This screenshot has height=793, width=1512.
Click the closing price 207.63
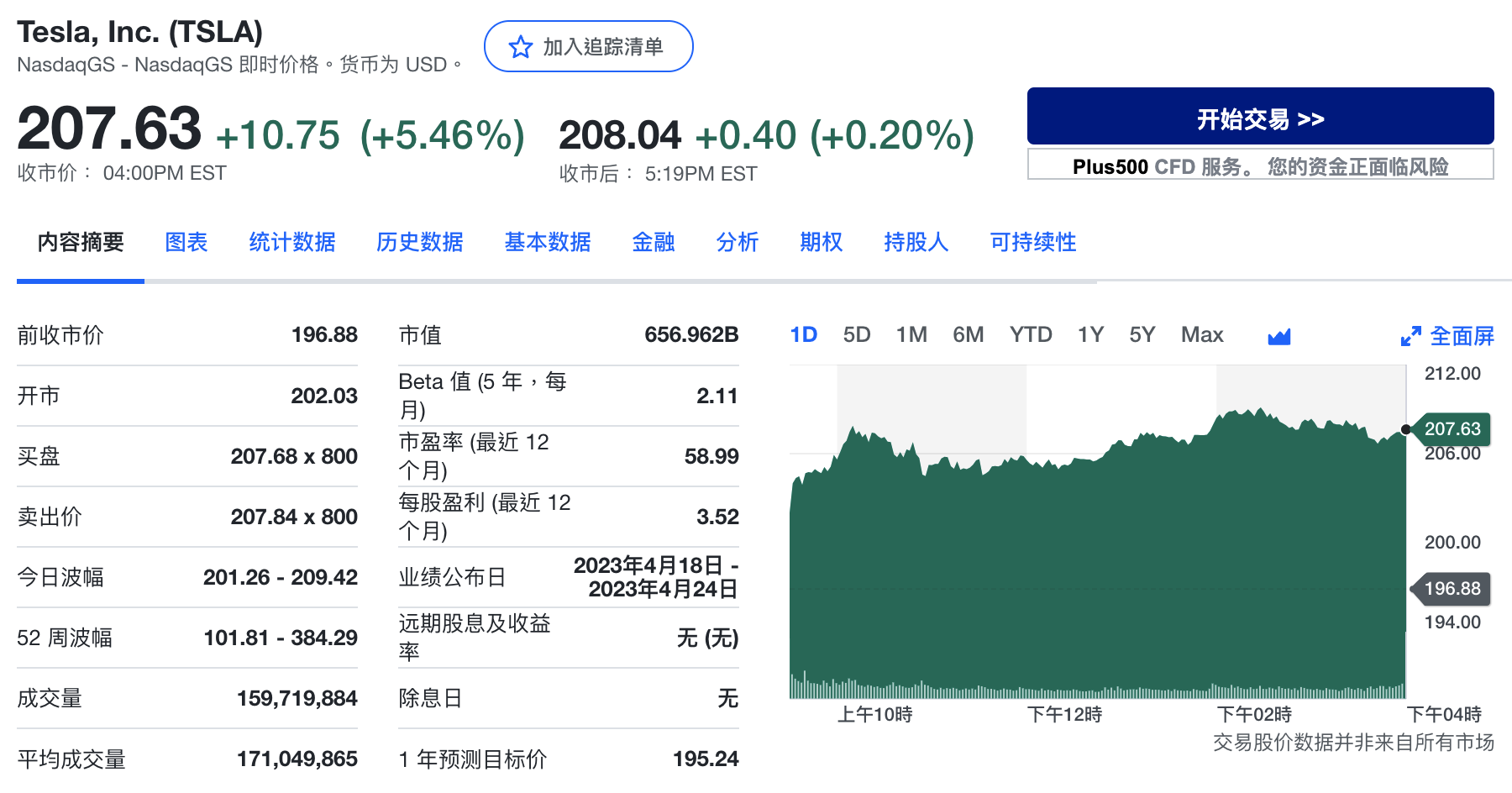(x=109, y=129)
